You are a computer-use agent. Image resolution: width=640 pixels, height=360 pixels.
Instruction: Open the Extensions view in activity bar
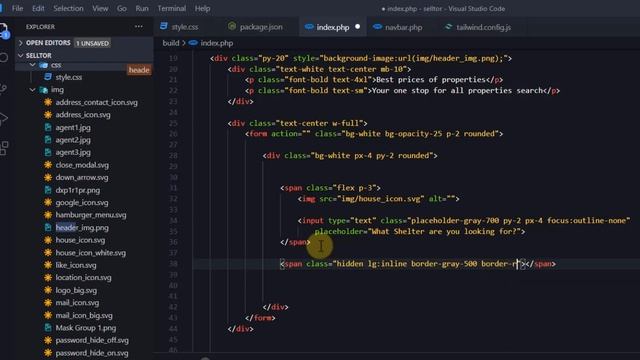tap(4, 148)
